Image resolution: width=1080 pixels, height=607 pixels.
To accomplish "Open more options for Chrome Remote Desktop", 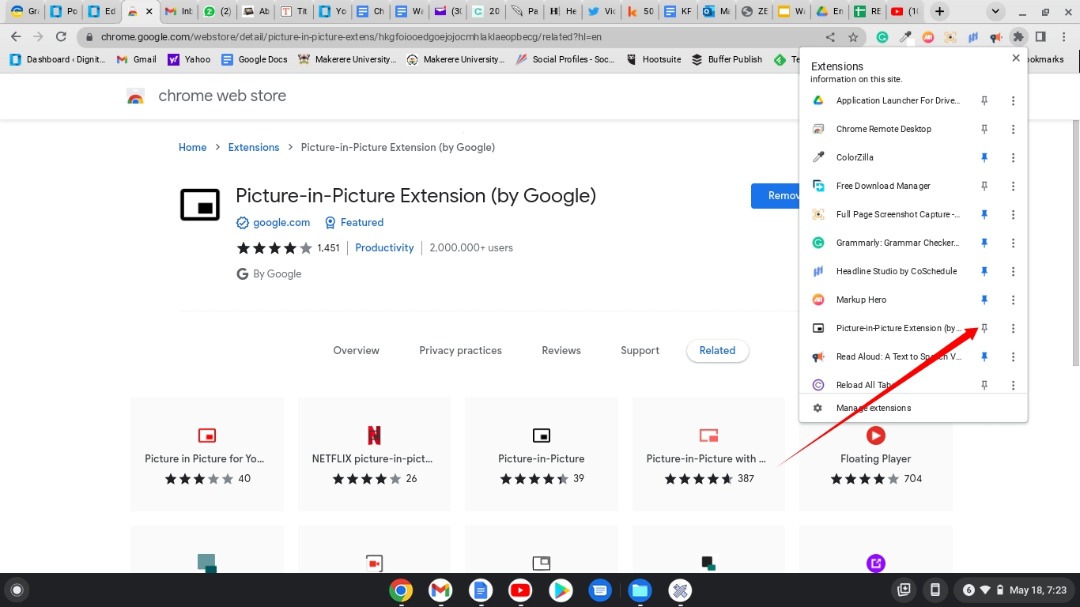I will (x=1013, y=129).
